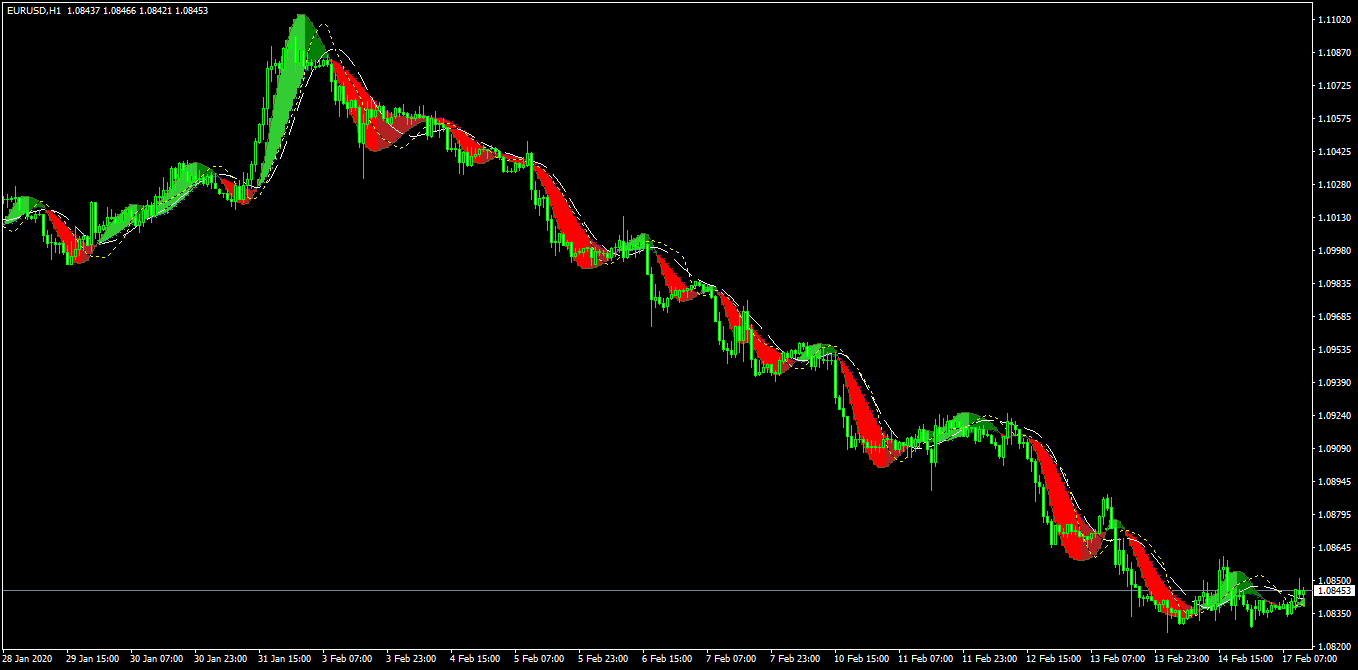Screen dimensions: 1358x670
Task: Click the 1.09980 price axis label
Action: coord(1336,251)
